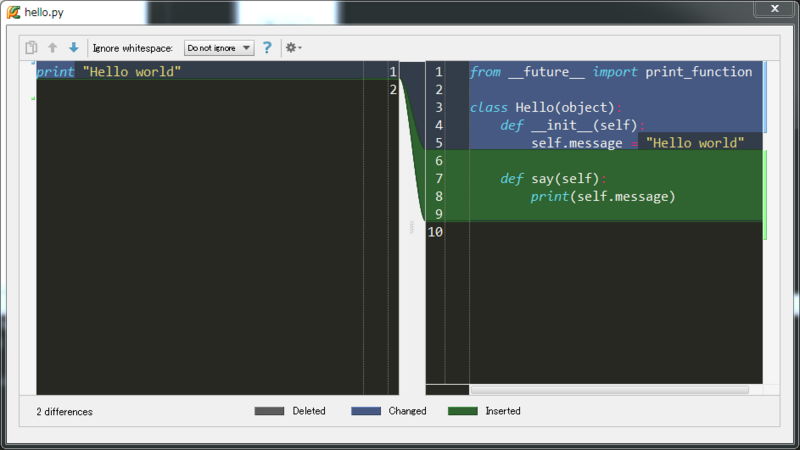Click the 'from __future__ import' line
Image resolution: width=800 pixels, height=450 pixels.
click(x=611, y=71)
